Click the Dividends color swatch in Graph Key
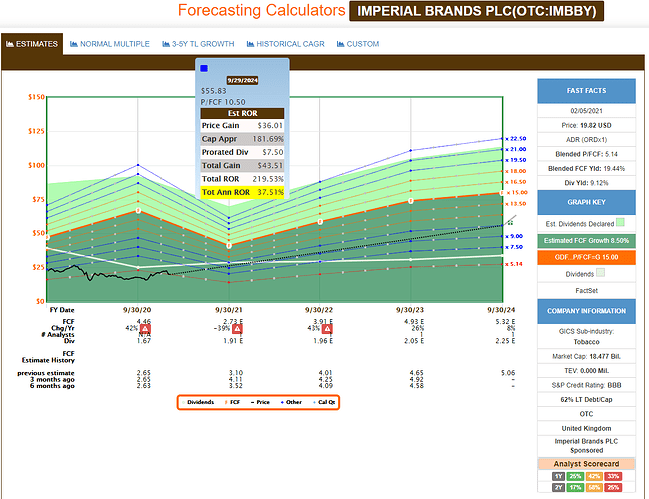Image resolution: width=649 pixels, height=499 pixels. 601,273
